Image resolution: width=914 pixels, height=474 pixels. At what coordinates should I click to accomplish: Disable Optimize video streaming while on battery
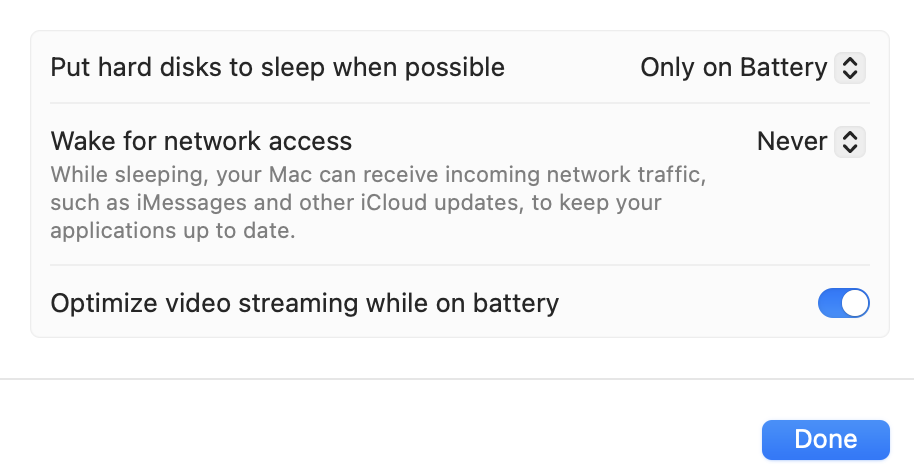pyautogui.click(x=843, y=303)
